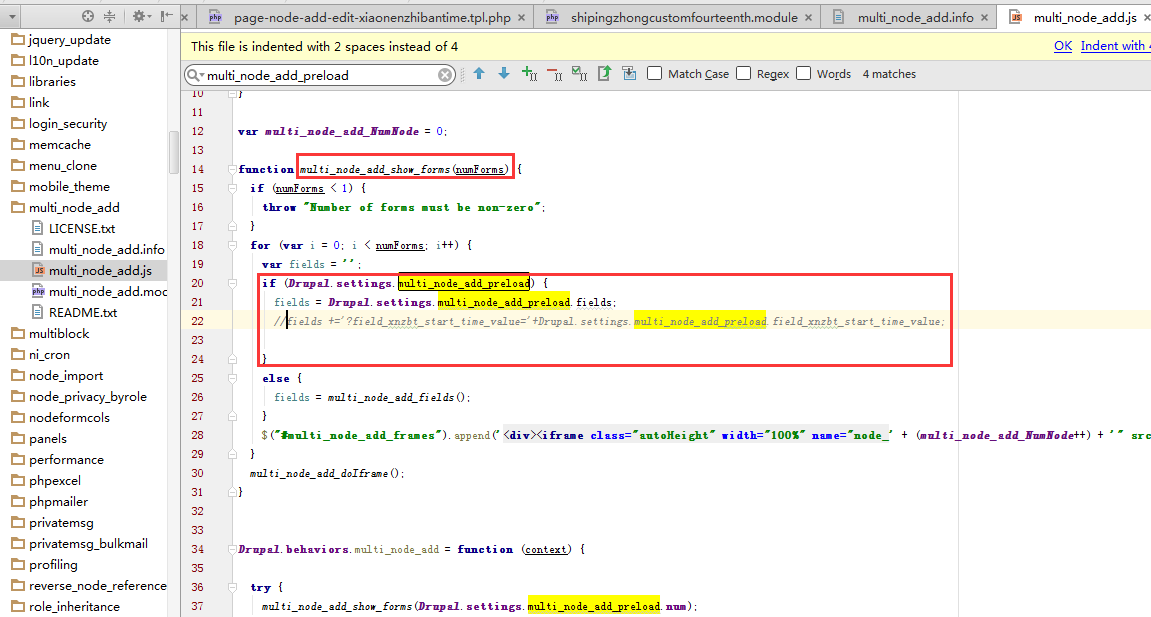Unselect occurrence (red minus icon)
Viewport: 1151px width, 617px height.
(554, 73)
